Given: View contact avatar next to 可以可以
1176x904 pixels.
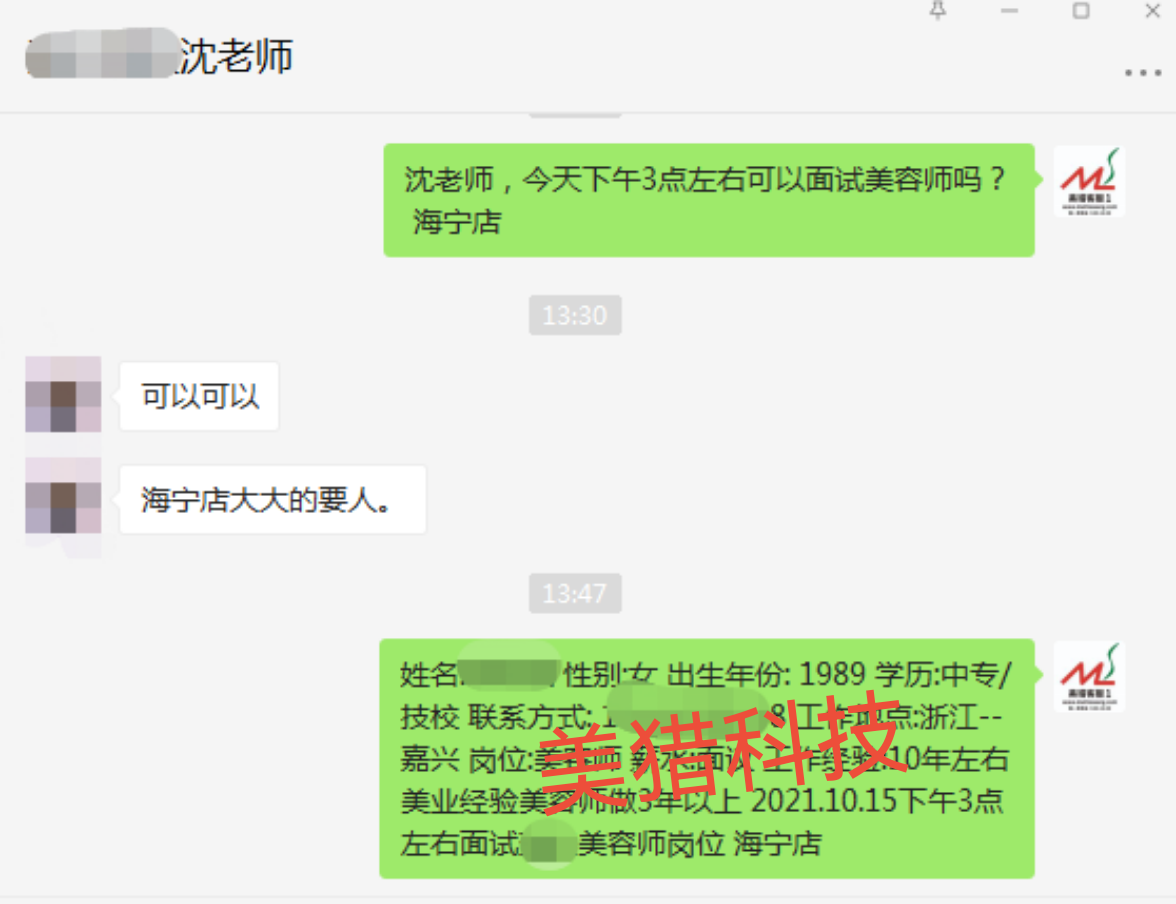Looking at the screenshot, I should [x=63, y=395].
